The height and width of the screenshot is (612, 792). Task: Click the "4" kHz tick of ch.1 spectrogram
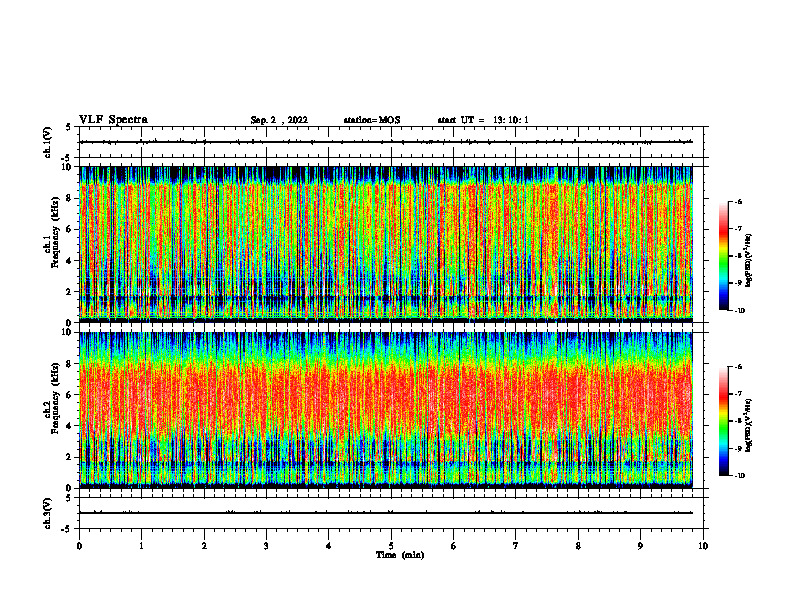click(69, 261)
